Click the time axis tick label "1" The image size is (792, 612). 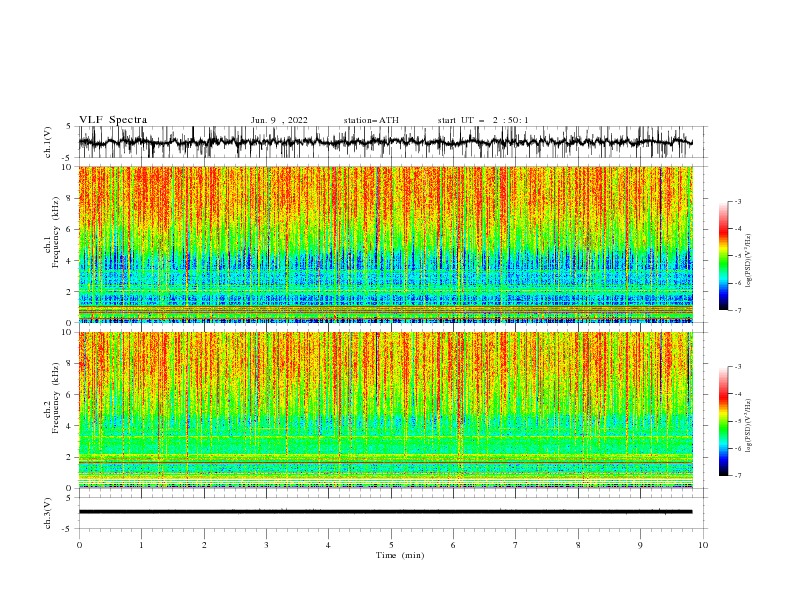click(x=141, y=545)
